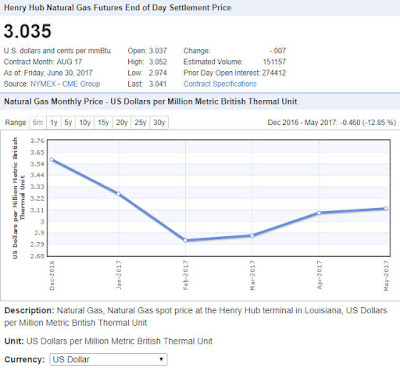Click the settlement price 3.035

[x=28, y=31]
